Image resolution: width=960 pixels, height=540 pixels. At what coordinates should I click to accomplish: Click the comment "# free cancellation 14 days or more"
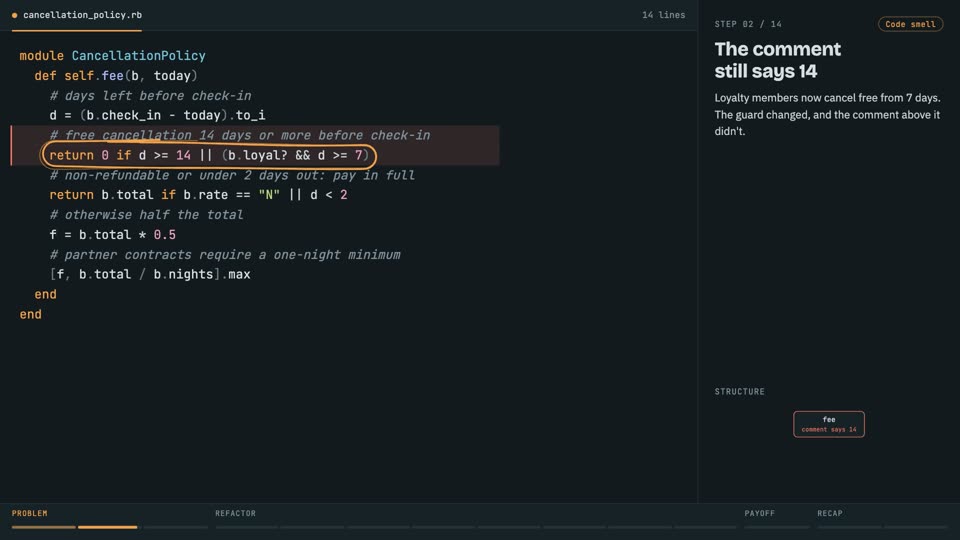[x=239, y=135]
